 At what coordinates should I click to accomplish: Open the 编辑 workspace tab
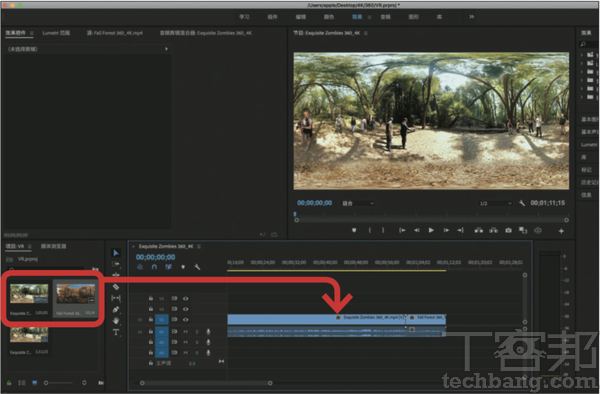pyautogui.click(x=301, y=17)
